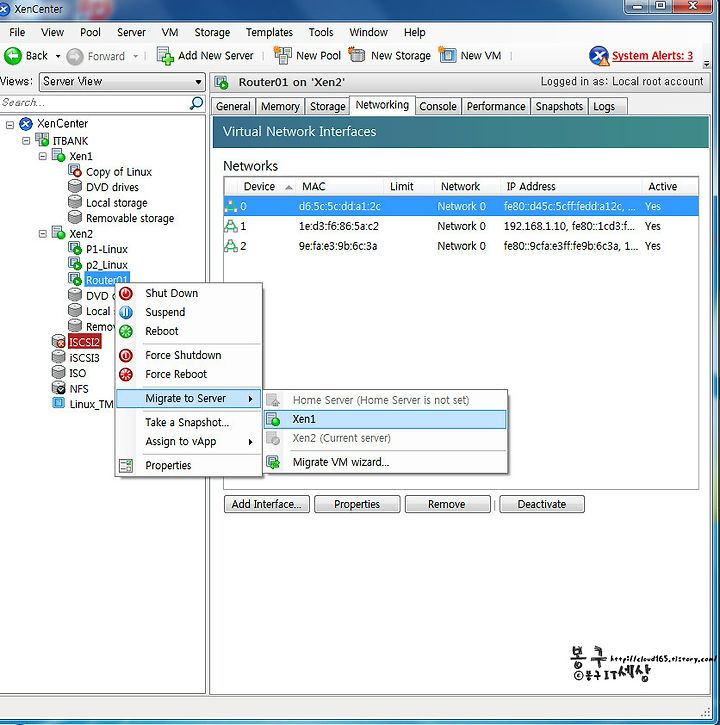The image size is (720, 725).
Task: Select p2_Linux in the tree
Action: pyautogui.click(x=106, y=265)
